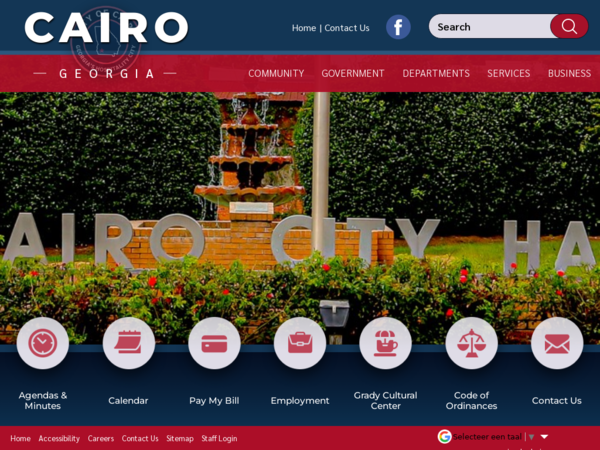Viewport: 600px width, 450px height.
Task: Open the Calendar page icon
Action: coord(129,343)
